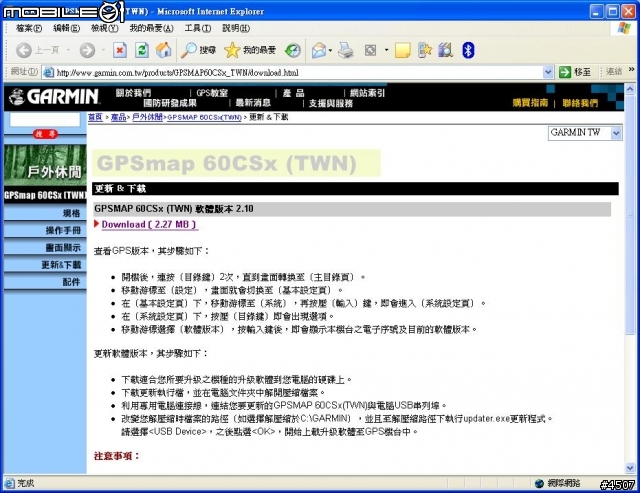
Task: Click the grey square Edit toolbar icon
Action: point(370,51)
